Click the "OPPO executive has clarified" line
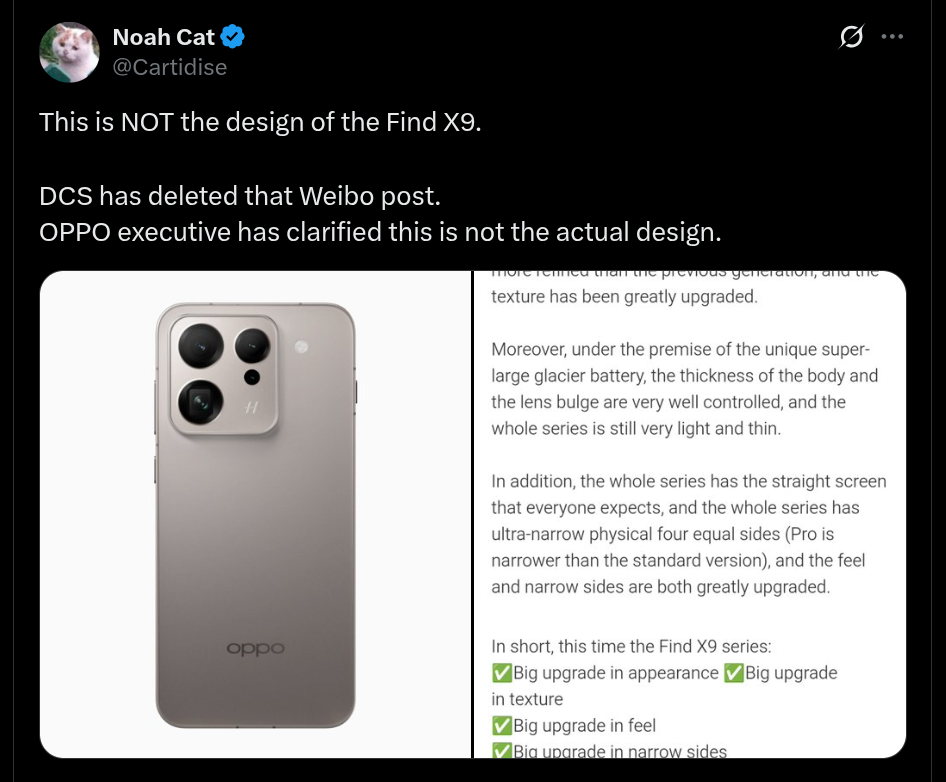The height and width of the screenshot is (782, 946). coord(380,233)
